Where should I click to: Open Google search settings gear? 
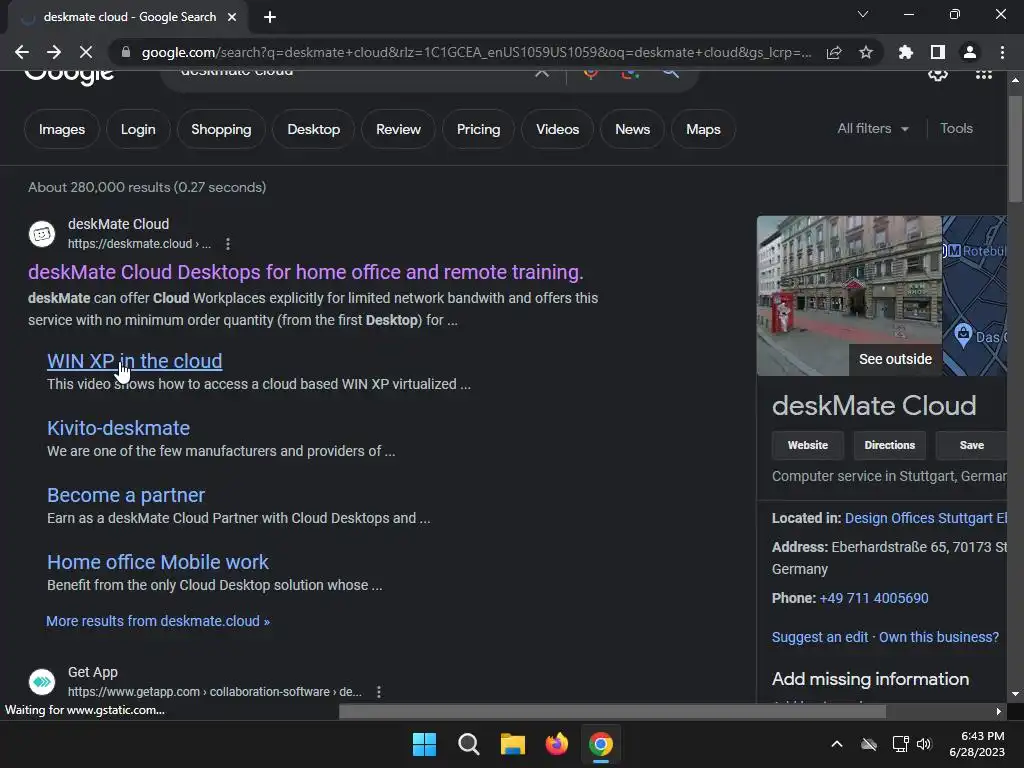(938, 74)
